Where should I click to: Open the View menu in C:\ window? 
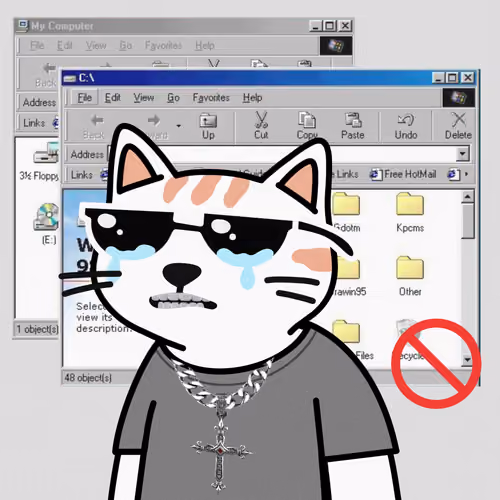click(x=144, y=98)
